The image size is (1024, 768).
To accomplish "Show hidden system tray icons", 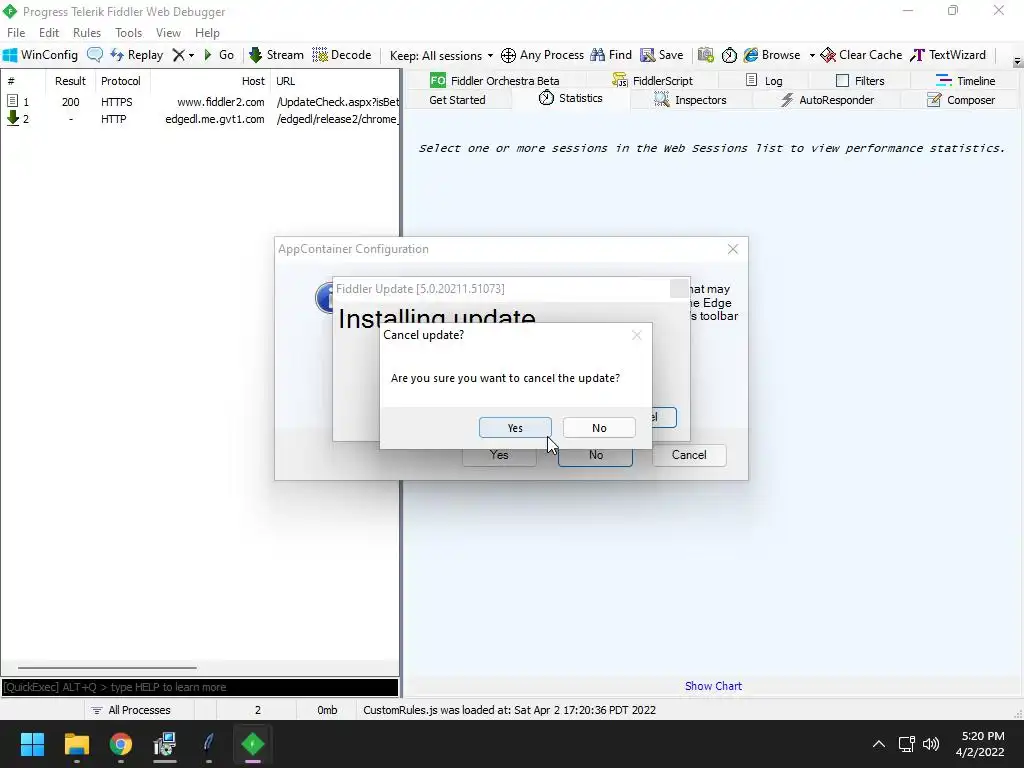I will coord(879,744).
